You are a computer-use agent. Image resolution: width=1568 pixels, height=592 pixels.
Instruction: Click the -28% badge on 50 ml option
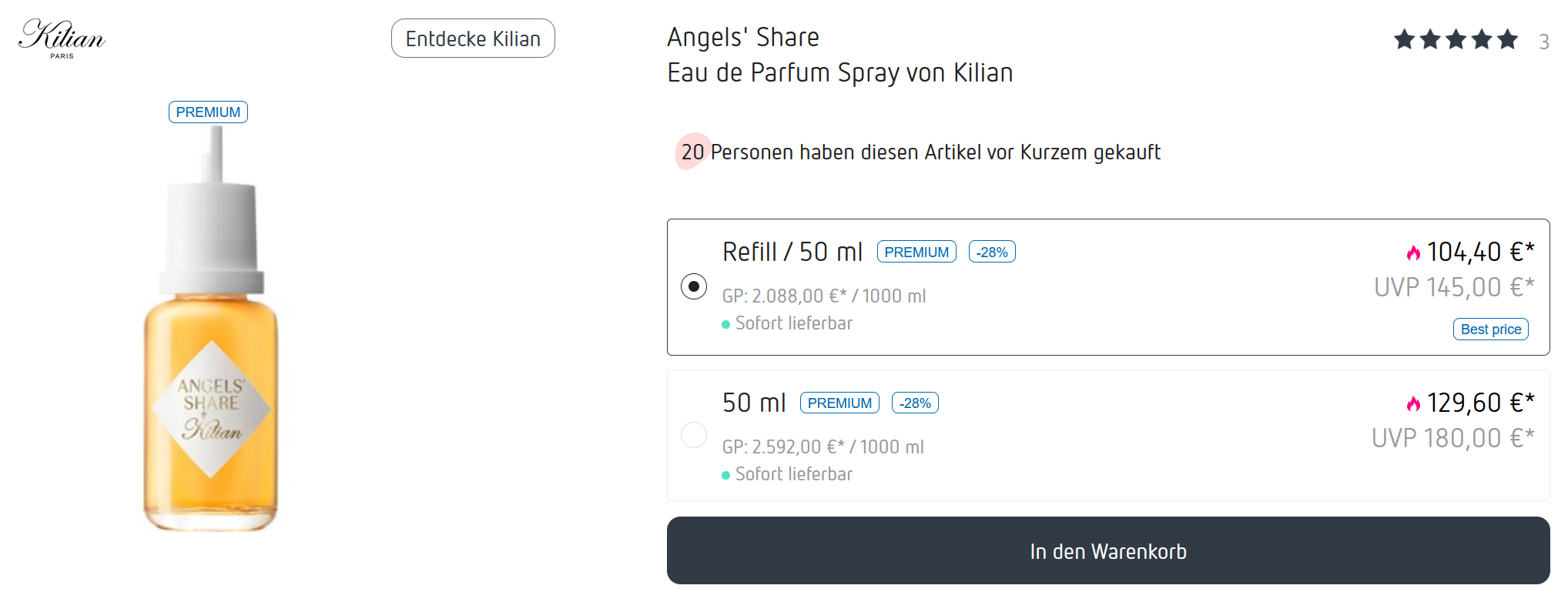coord(915,403)
